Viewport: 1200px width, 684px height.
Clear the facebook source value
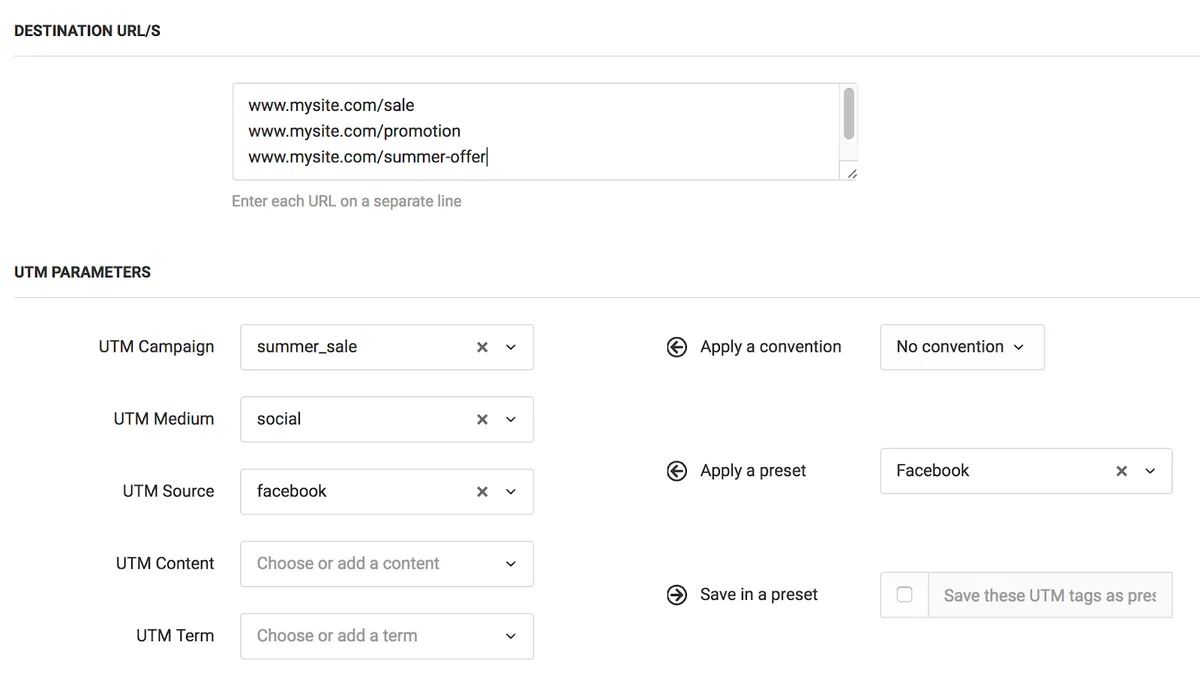coord(481,491)
